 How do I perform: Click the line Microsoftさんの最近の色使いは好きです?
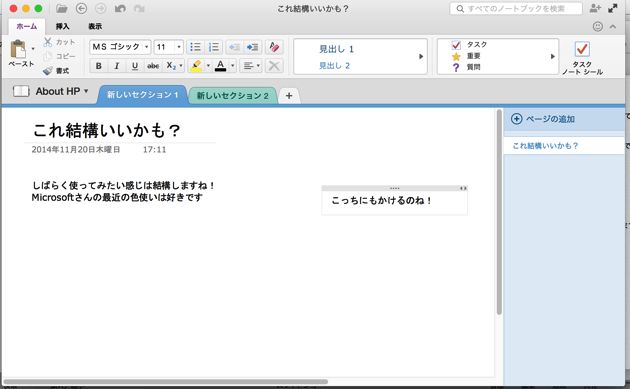click(117, 197)
